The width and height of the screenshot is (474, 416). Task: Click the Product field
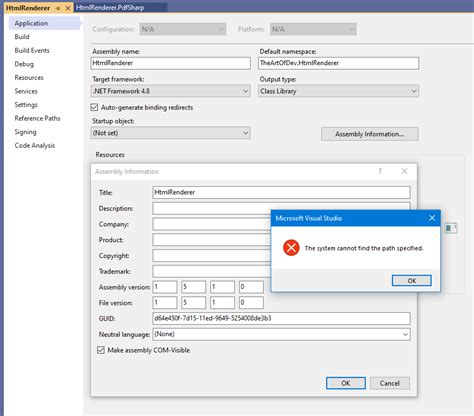tap(212, 240)
